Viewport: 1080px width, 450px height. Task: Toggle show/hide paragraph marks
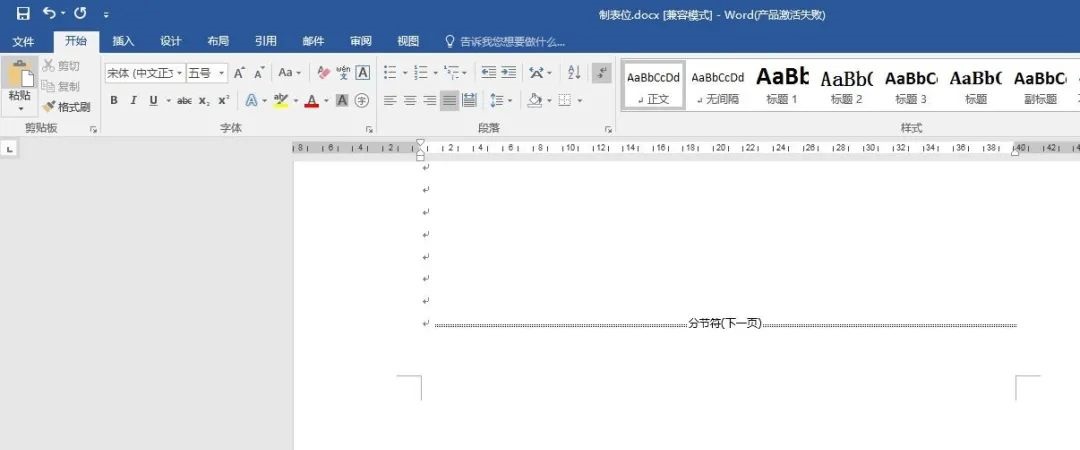602,72
